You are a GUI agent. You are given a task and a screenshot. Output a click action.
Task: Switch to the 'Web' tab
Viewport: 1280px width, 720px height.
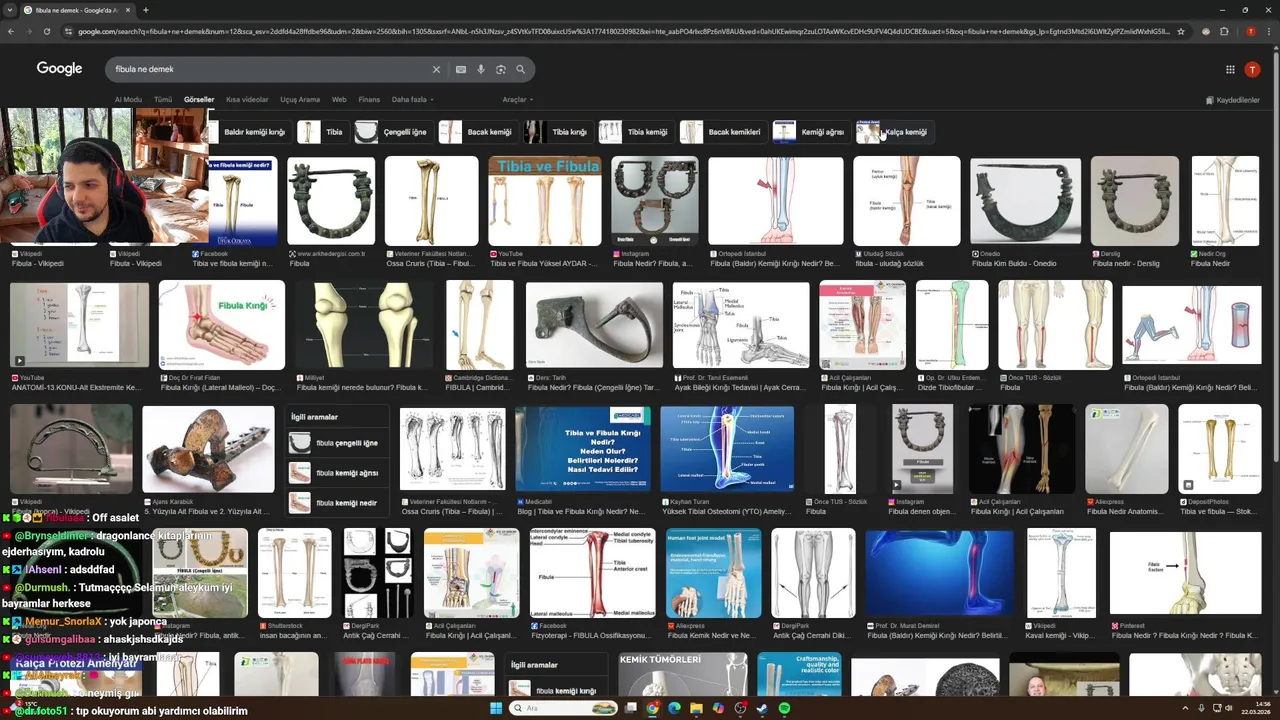(339, 100)
